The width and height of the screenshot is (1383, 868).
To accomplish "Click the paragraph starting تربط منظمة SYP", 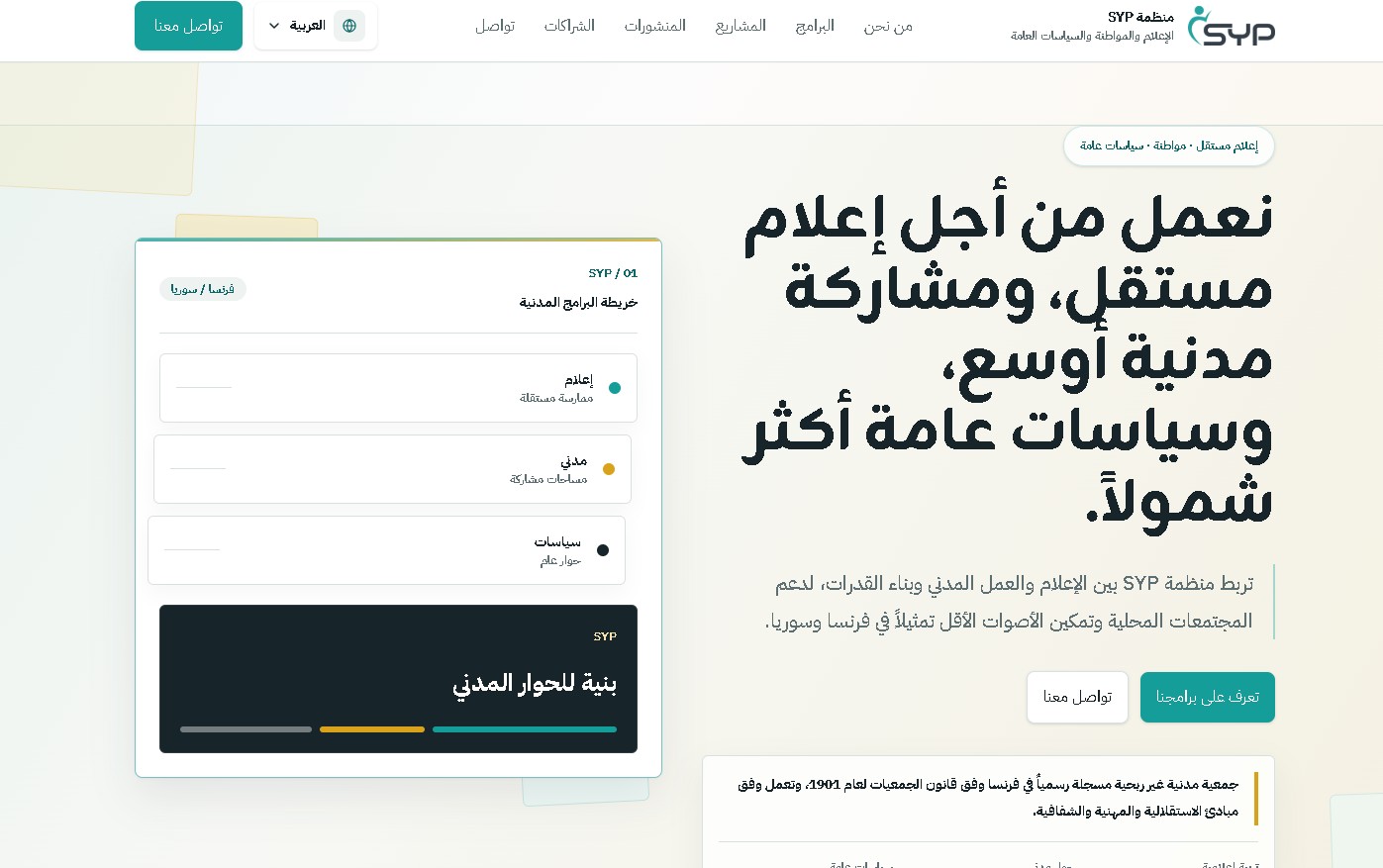I will point(1009,602).
